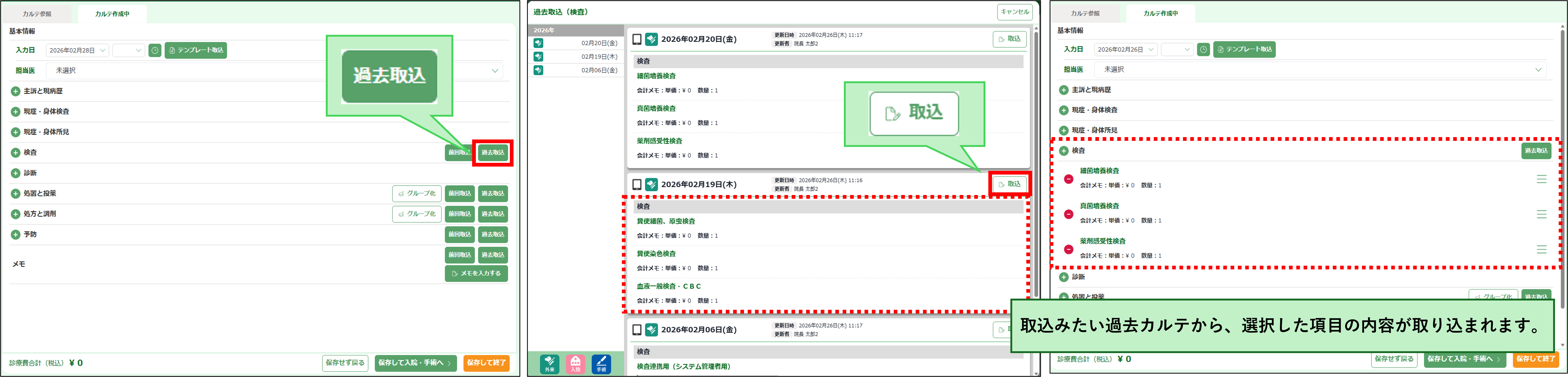Click the blue 手術 surgery icon

click(601, 364)
